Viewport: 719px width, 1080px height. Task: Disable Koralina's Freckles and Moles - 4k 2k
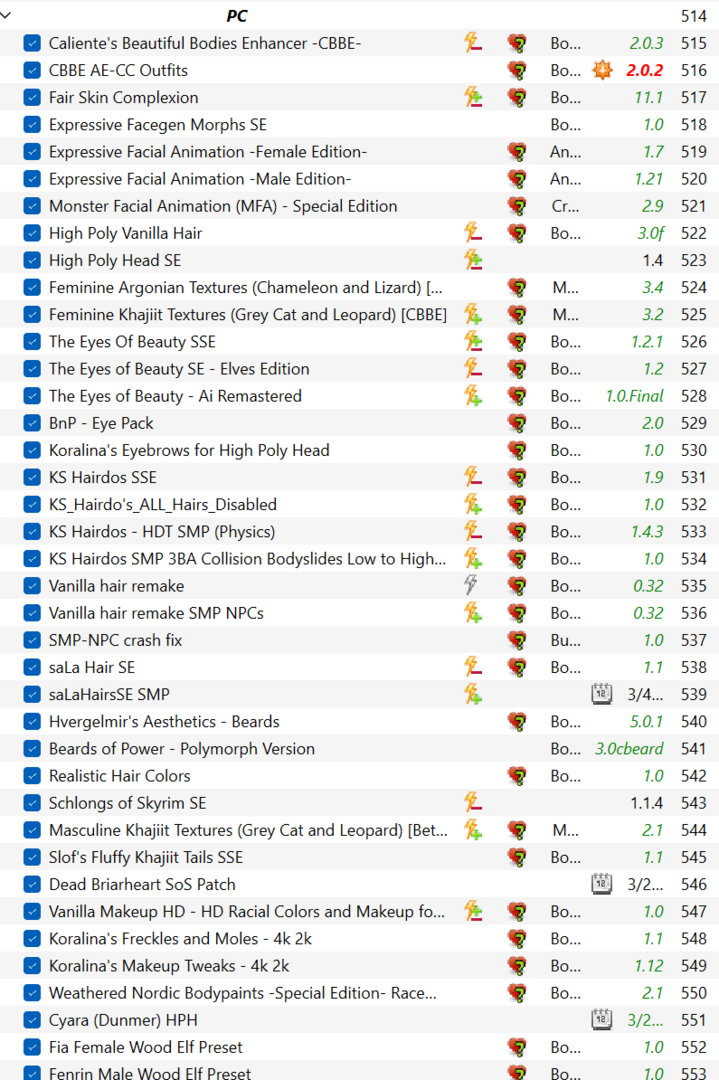coord(32,939)
